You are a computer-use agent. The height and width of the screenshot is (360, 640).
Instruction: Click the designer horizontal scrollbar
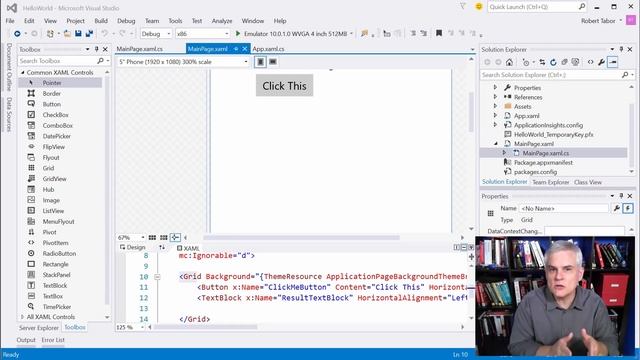[301, 237]
